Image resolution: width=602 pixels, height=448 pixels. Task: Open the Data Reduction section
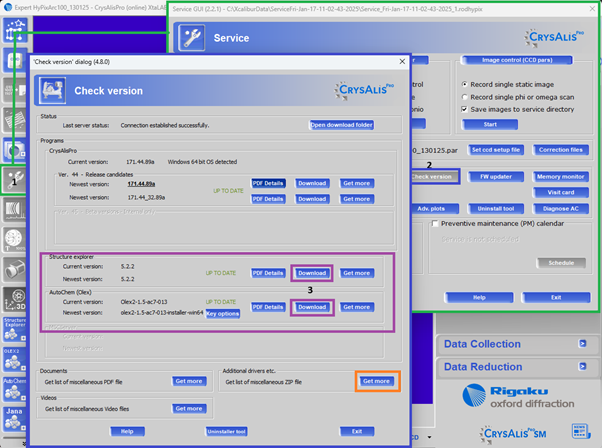483,367
